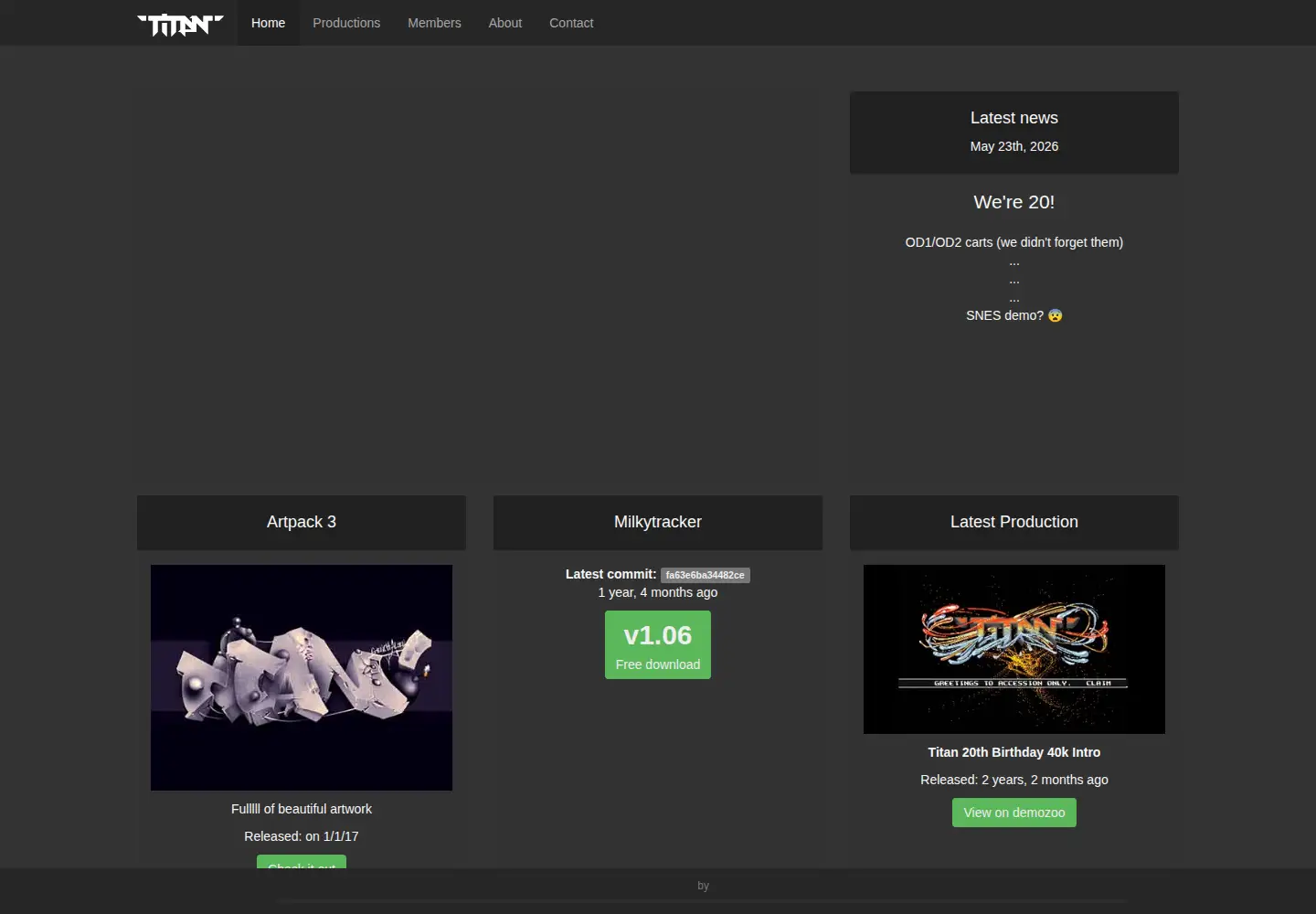Download Milkytracker v1.06 via green button
Viewport: 1316px width, 914px height.
pos(658,644)
